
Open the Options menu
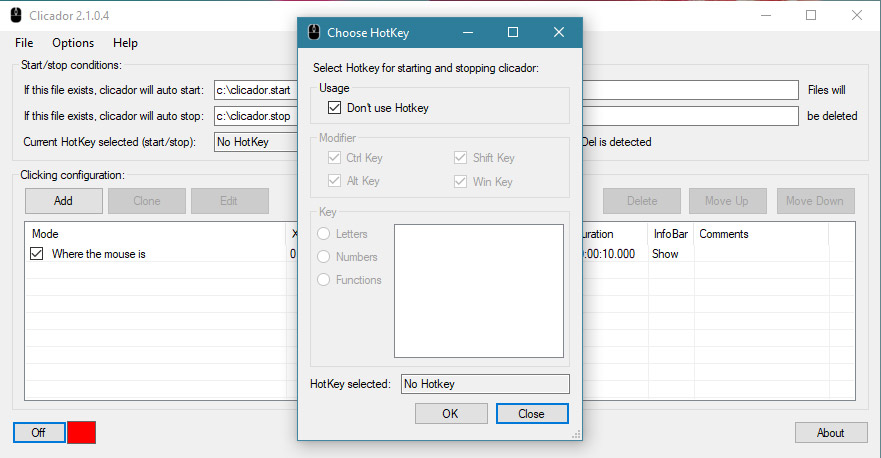point(73,43)
